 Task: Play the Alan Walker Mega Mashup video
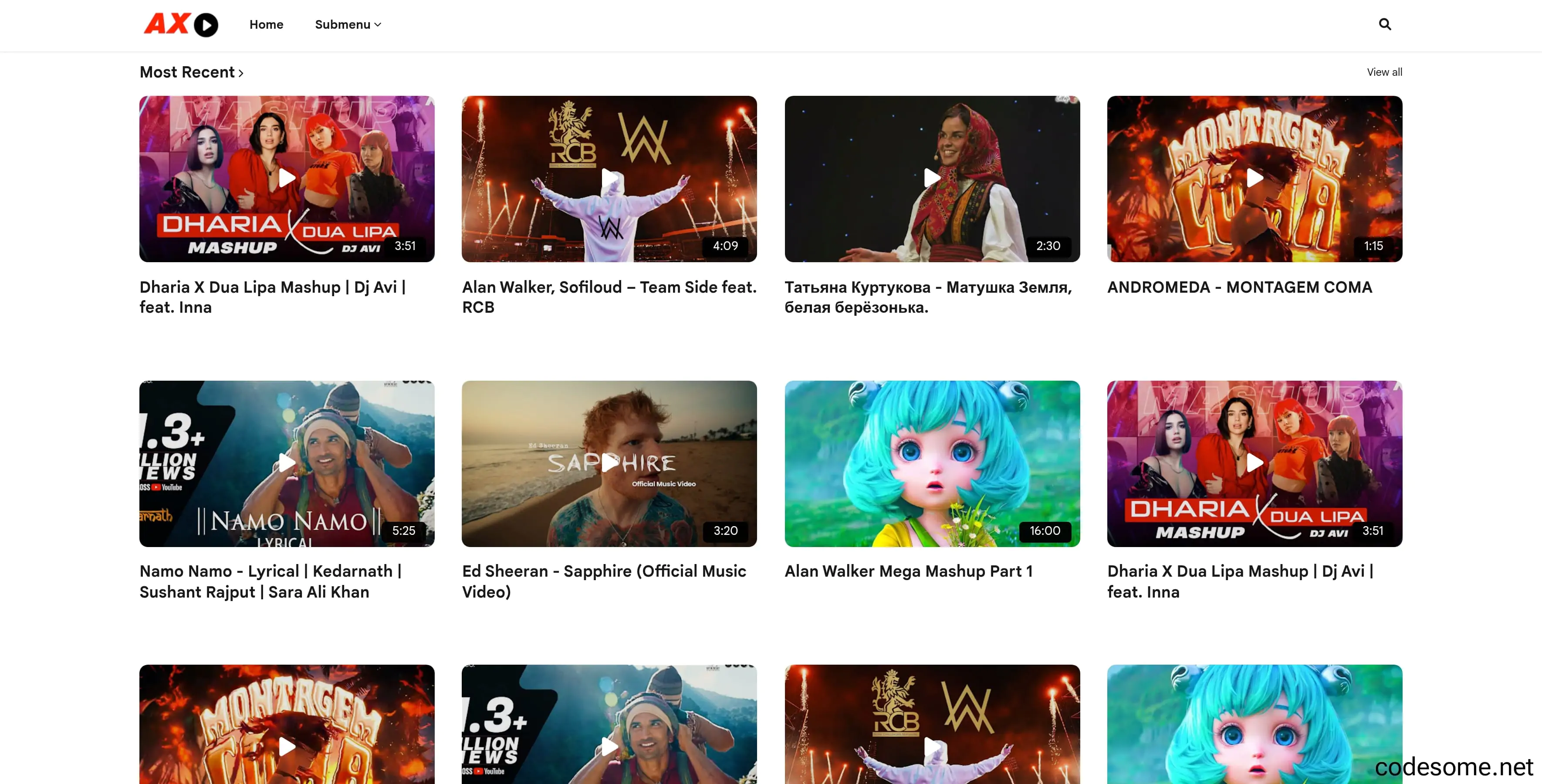click(931, 463)
